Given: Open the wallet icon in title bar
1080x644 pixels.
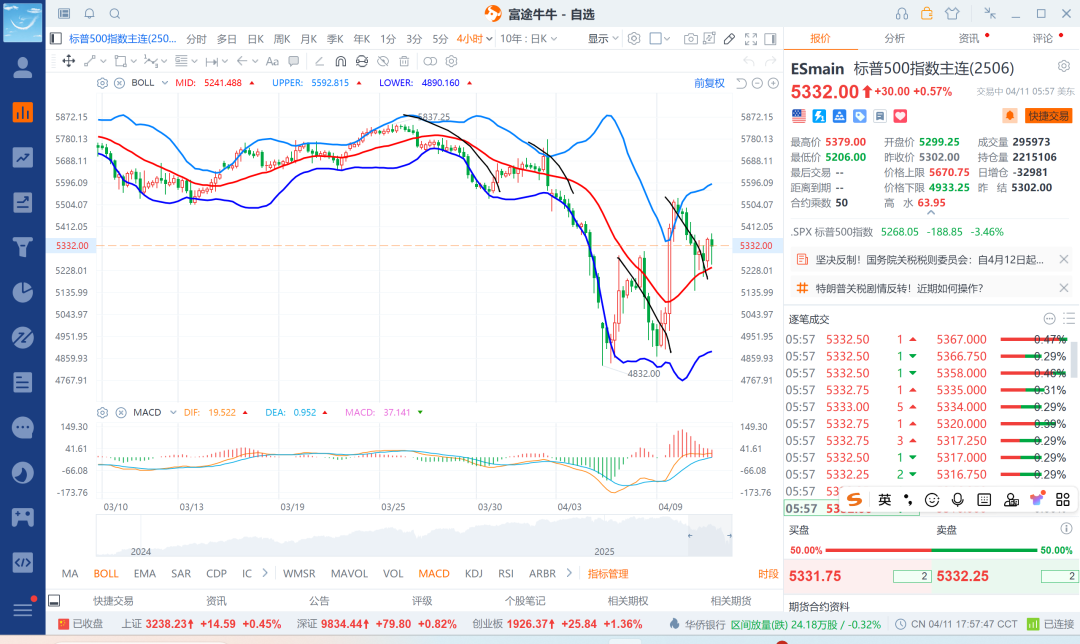Looking at the screenshot, I should coord(927,13).
